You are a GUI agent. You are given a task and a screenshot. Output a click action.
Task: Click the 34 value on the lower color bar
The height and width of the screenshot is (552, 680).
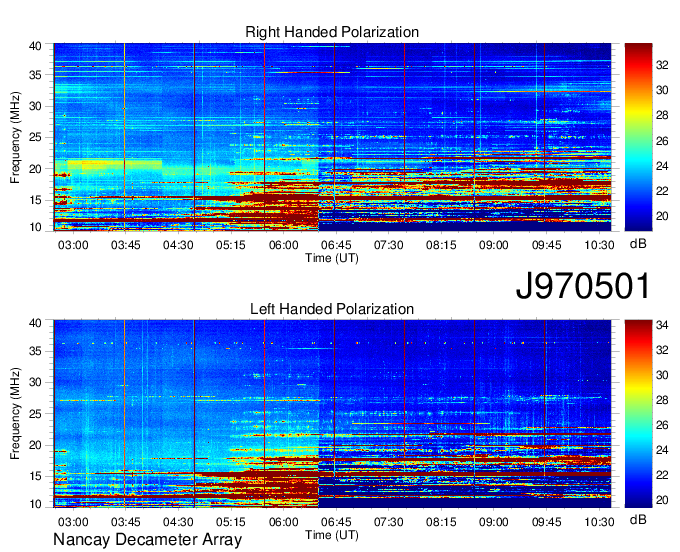click(662, 325)
